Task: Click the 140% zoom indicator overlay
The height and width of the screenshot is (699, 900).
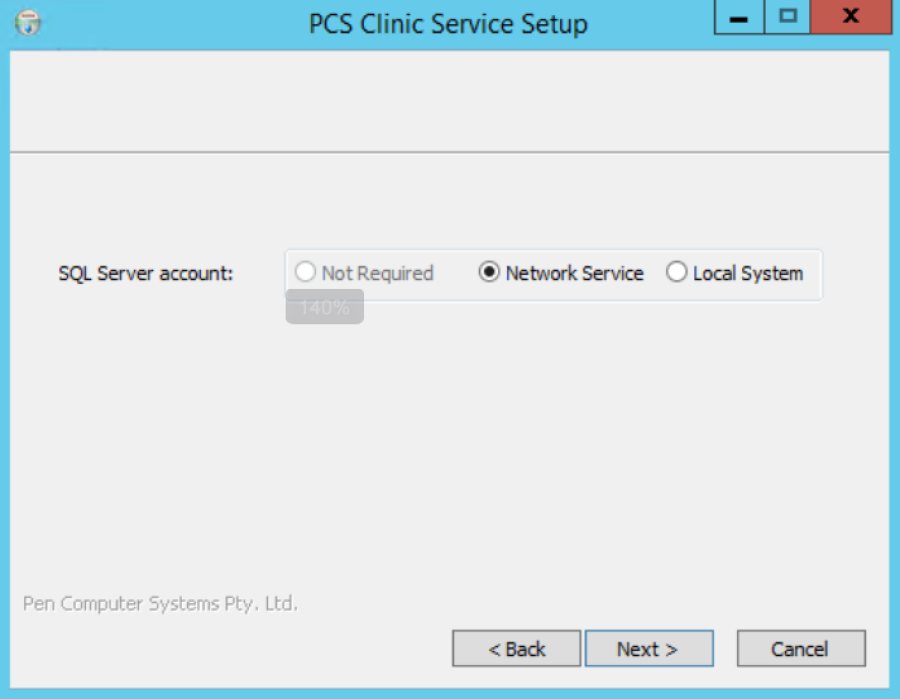Action: coord(324,307)
